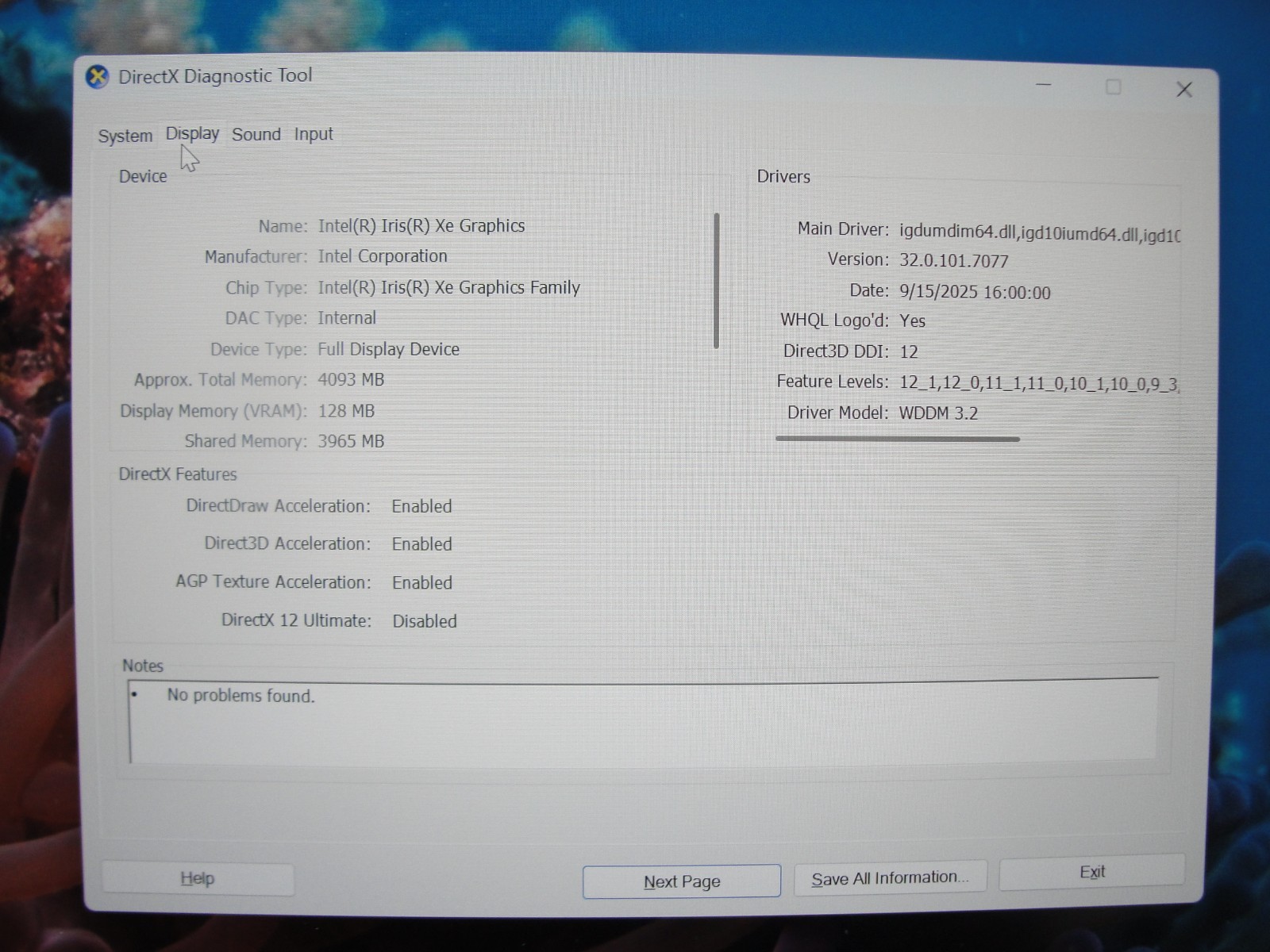The width and height of the screenshot is (1270, 952).
Task: Click the Drivers panel horizontal scrollbar
Action: (x=898, y=439)
